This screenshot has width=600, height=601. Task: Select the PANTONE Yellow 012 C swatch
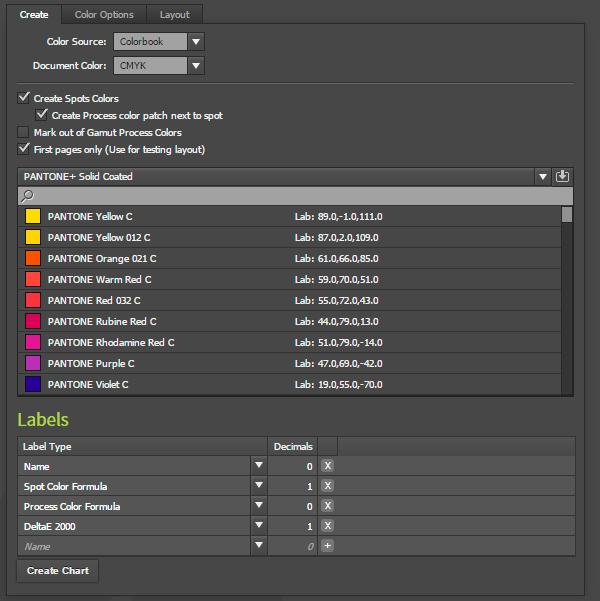click(x=33, y=237)
